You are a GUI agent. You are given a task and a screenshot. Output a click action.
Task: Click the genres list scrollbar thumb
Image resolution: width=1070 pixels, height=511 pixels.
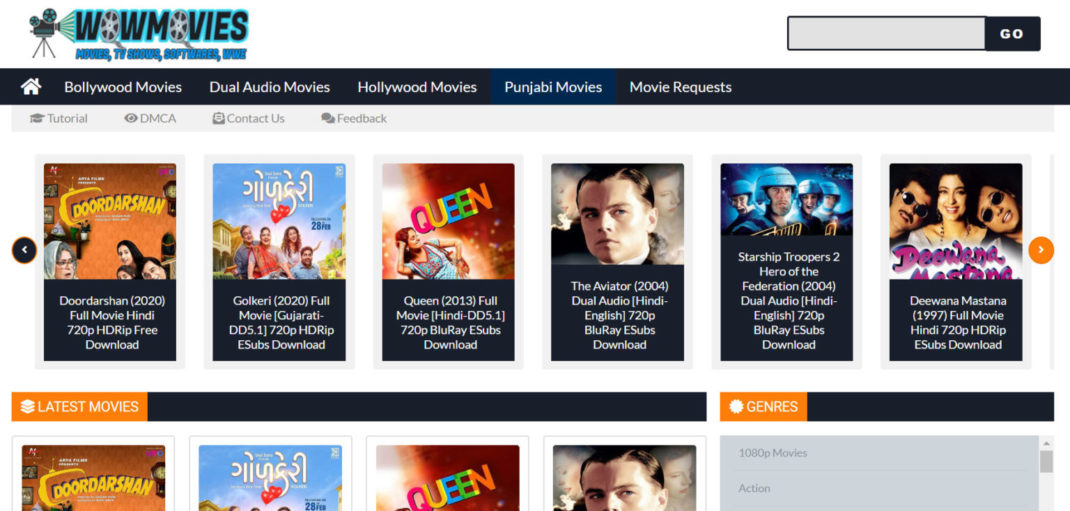point(1046,461)
